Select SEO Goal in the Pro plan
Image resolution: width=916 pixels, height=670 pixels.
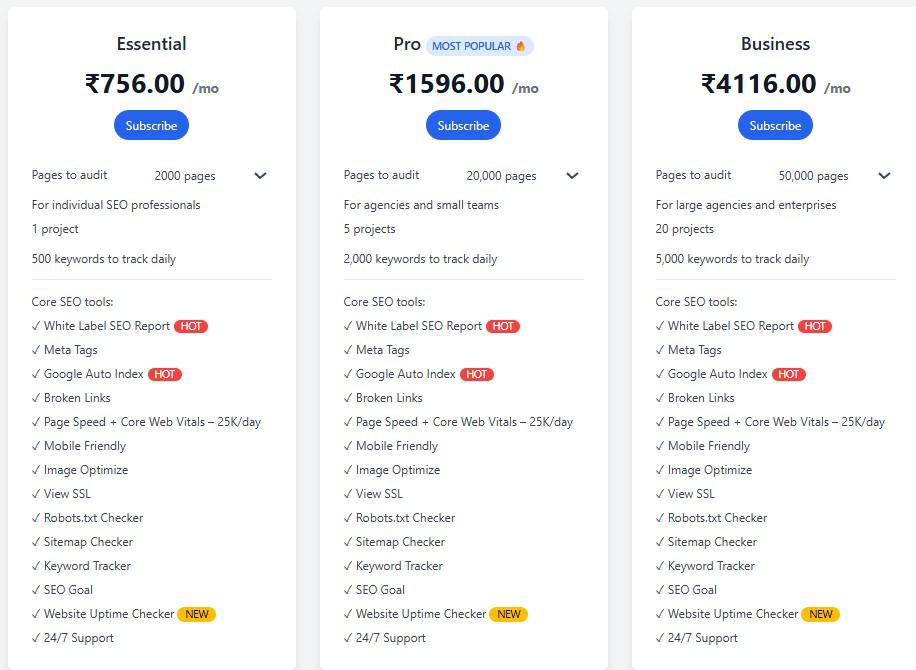(x=376, y=590)
